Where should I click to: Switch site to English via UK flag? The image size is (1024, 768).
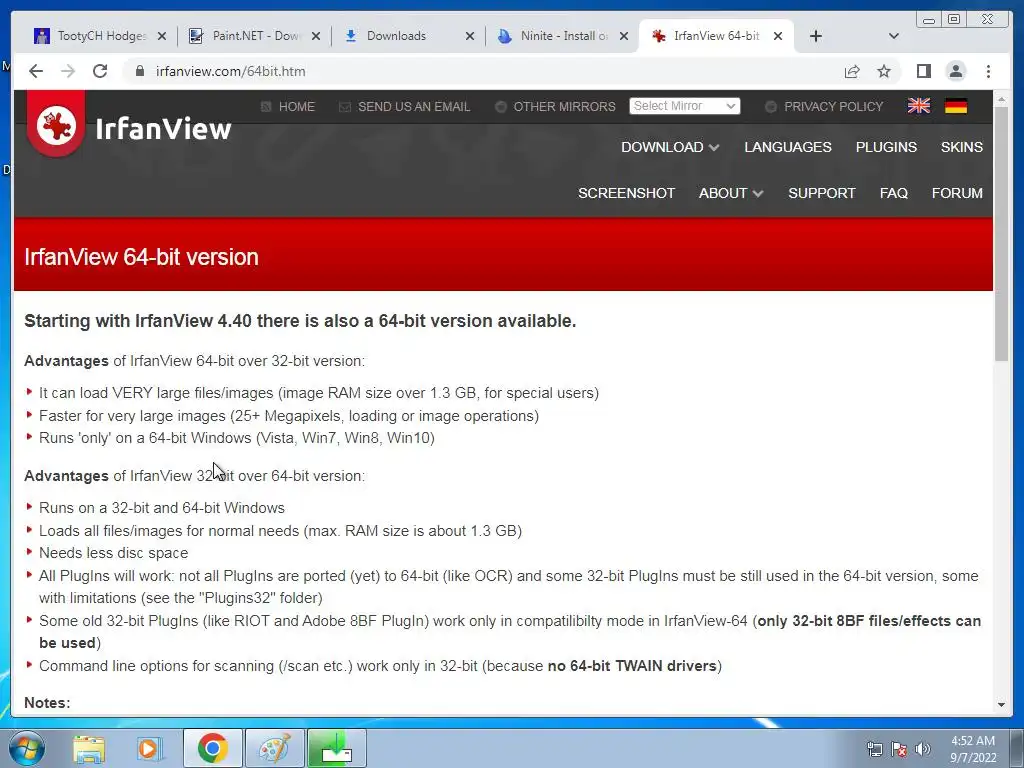point(919,106)
